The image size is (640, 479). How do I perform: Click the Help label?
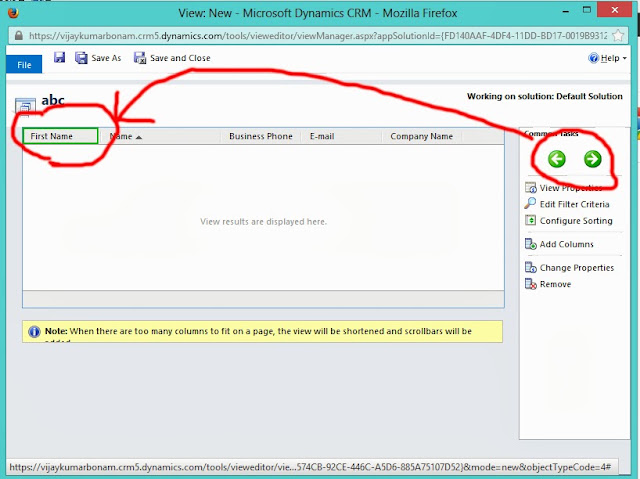point(610,58)
